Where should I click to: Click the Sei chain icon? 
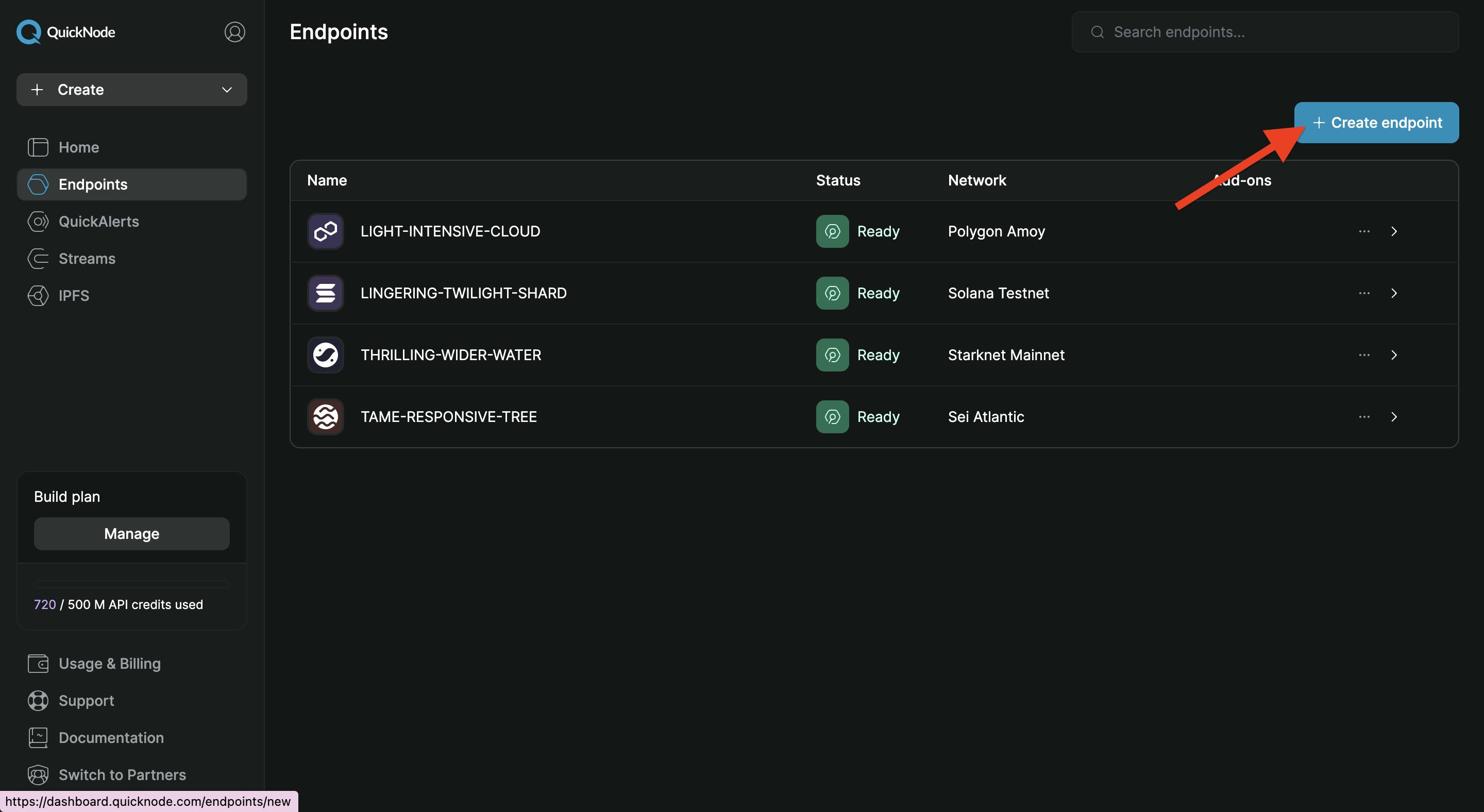pos(326,417)
